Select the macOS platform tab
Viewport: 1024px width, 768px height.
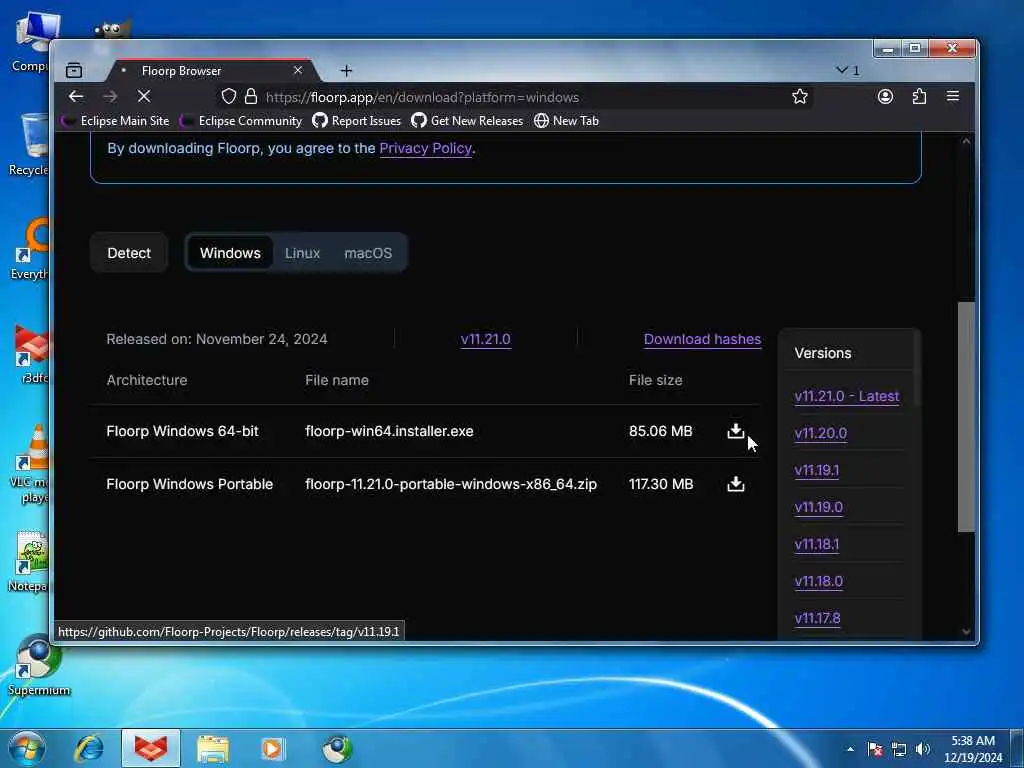coord(368,253)
